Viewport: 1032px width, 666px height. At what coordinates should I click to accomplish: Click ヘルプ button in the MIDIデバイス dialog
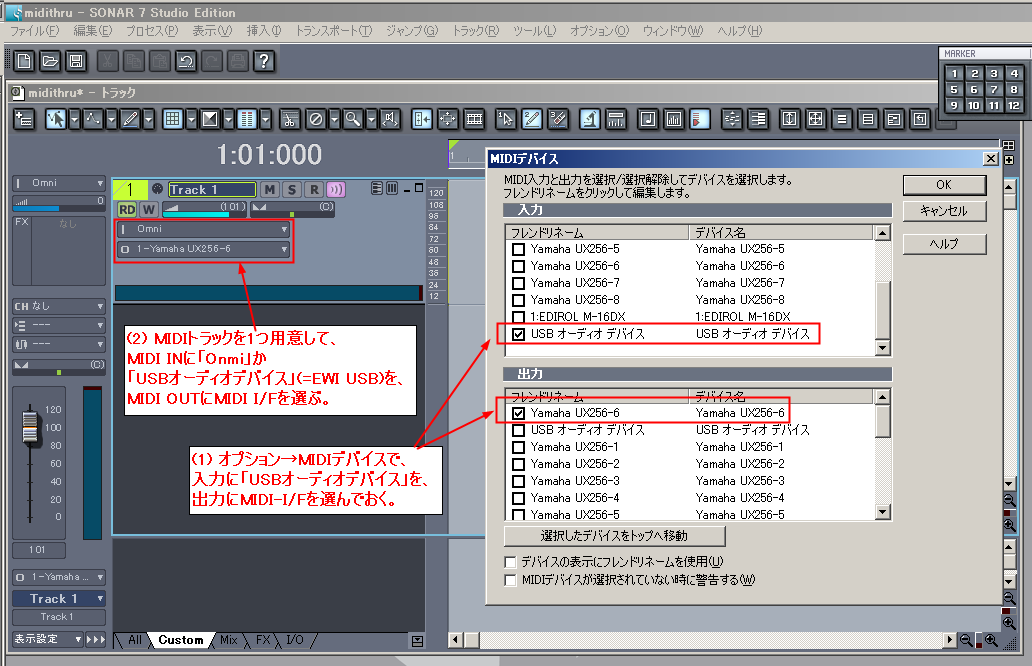click(944, 243)
